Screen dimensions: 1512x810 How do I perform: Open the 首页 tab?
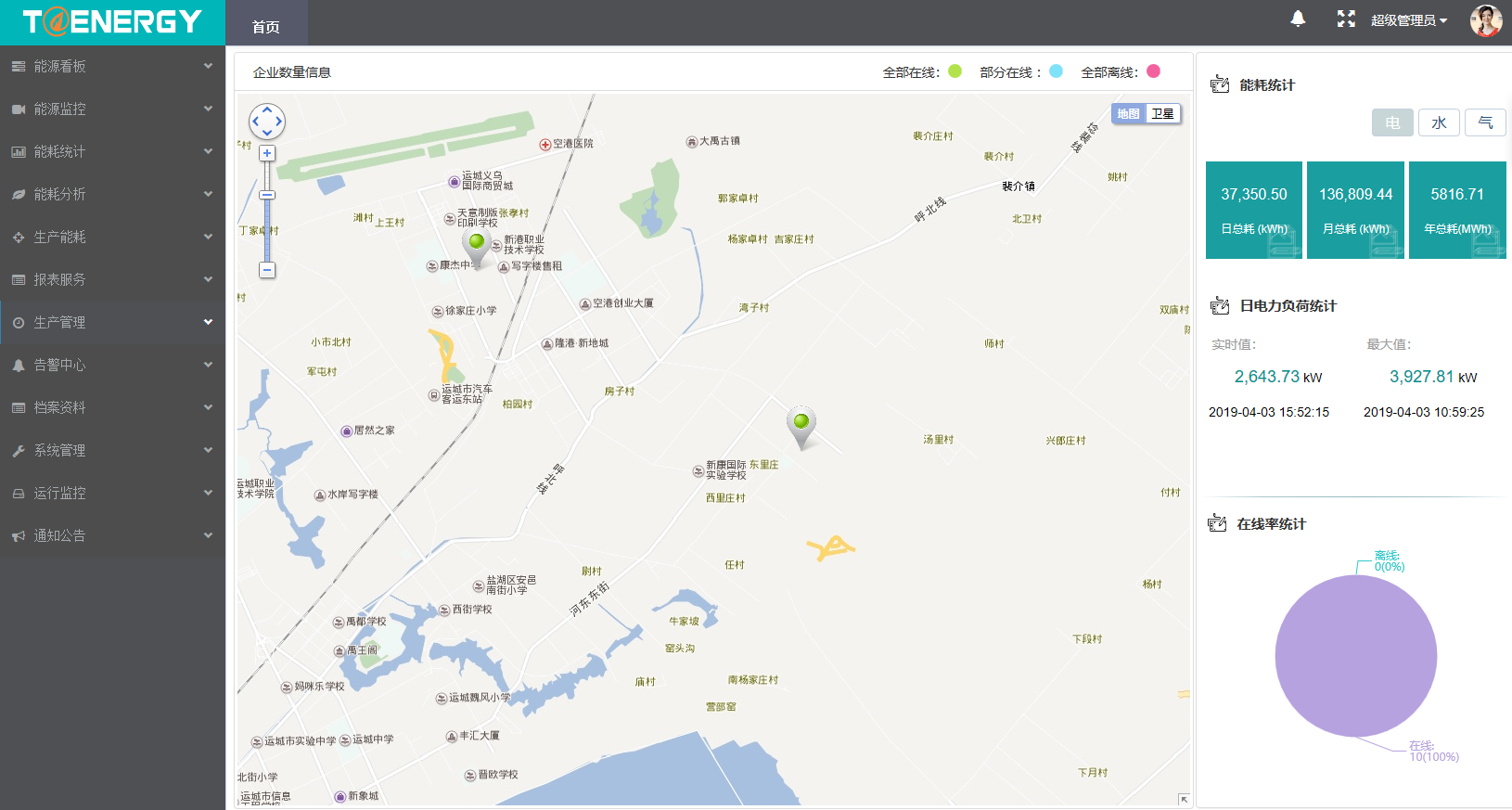coord(266,27)
